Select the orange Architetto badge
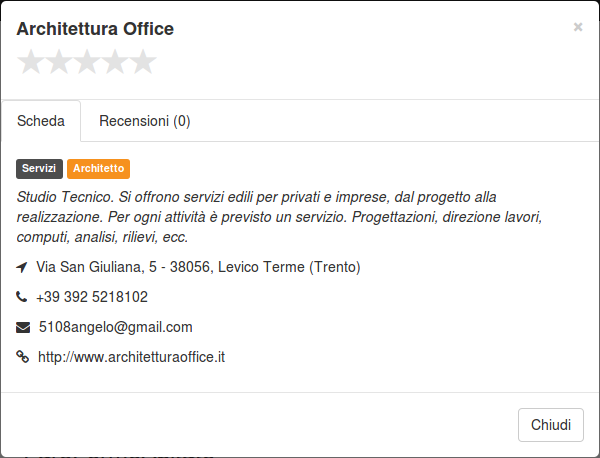600x458 pixels. [x=98, y=169]
